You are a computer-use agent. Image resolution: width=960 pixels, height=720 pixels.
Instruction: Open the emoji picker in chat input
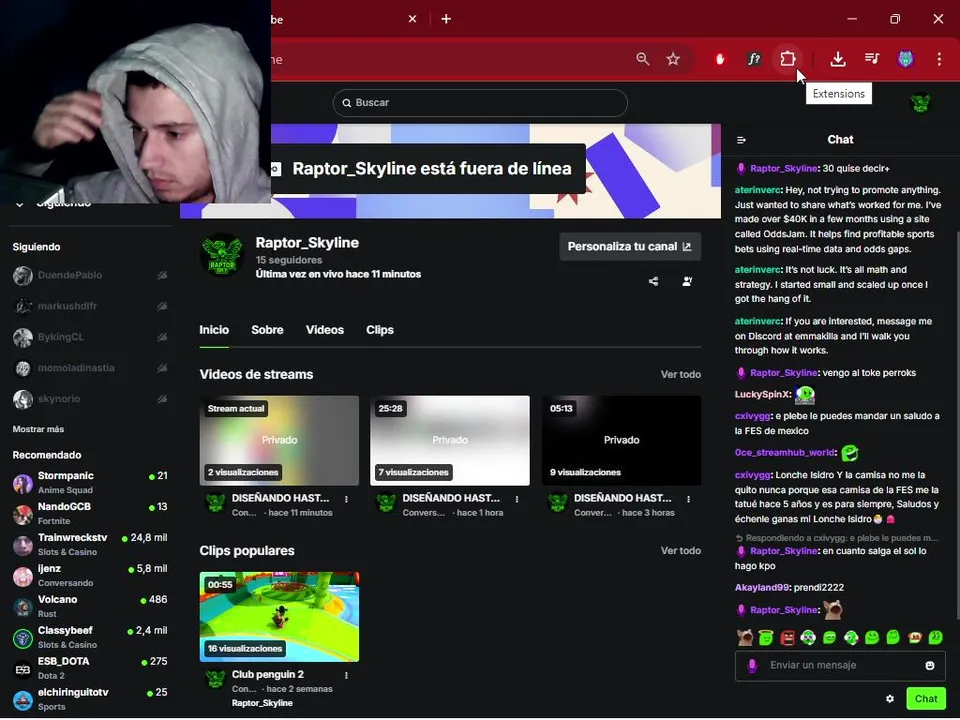[929, 666]
